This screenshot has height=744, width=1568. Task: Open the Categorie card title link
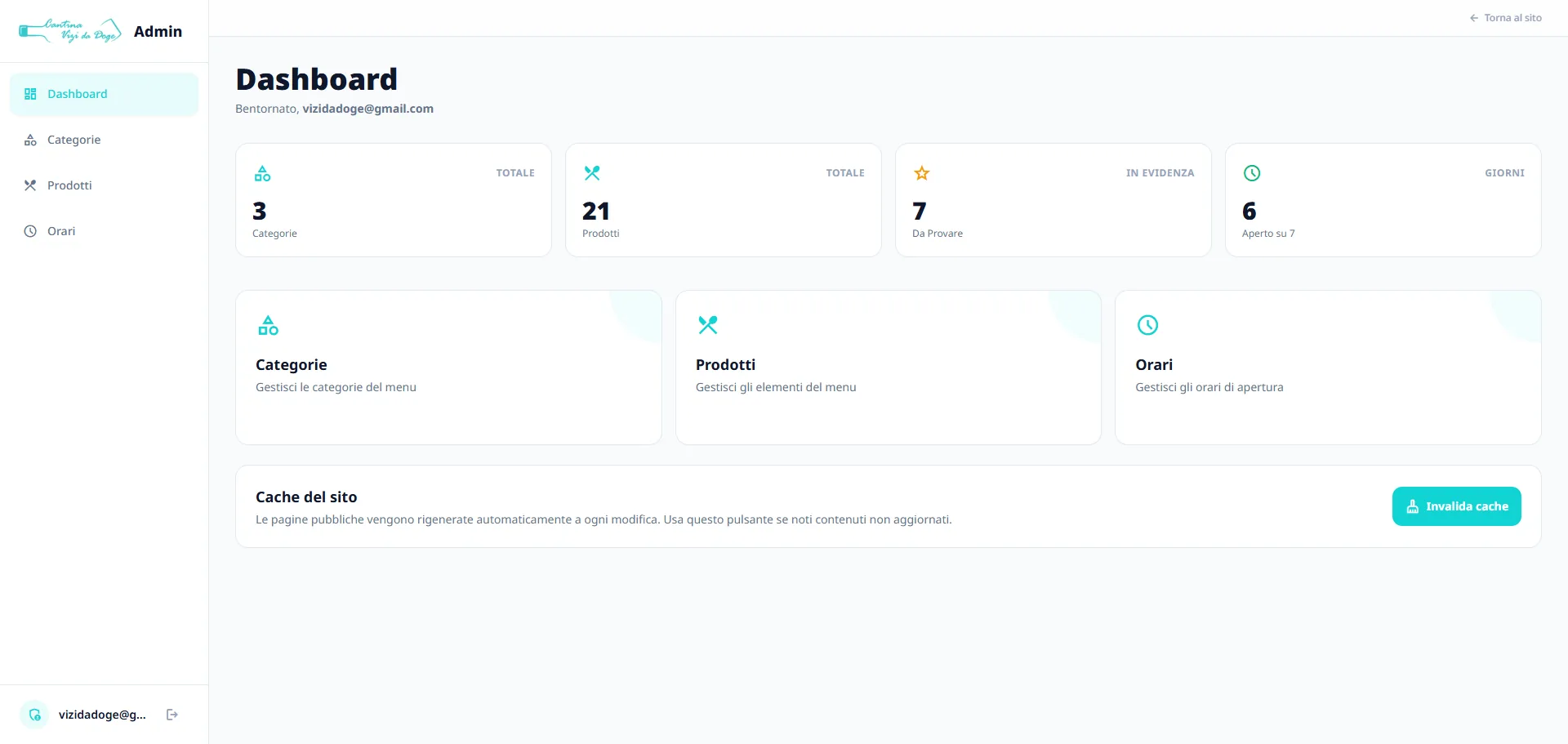(291, 365)
